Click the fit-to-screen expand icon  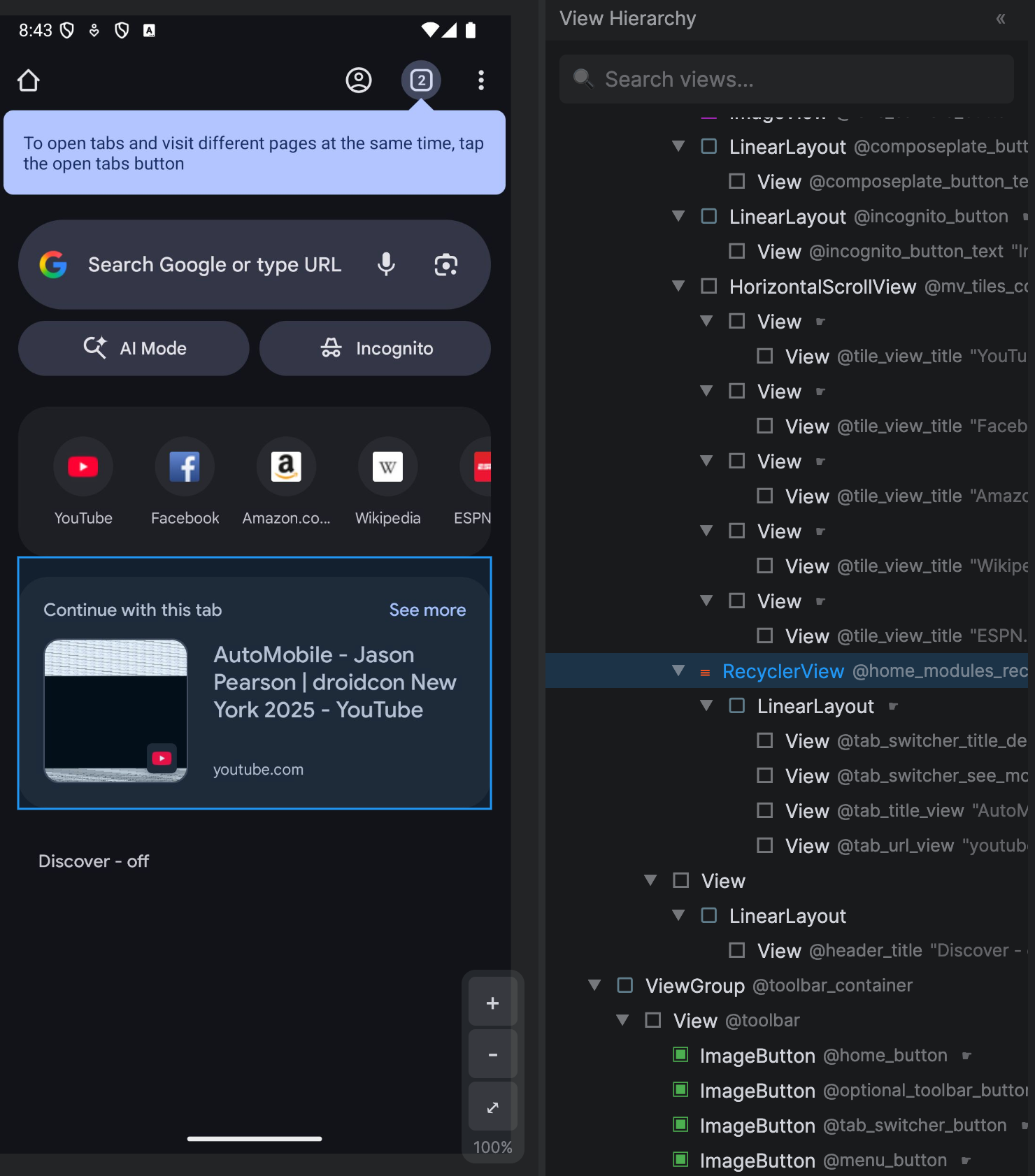coord(493,1107)
